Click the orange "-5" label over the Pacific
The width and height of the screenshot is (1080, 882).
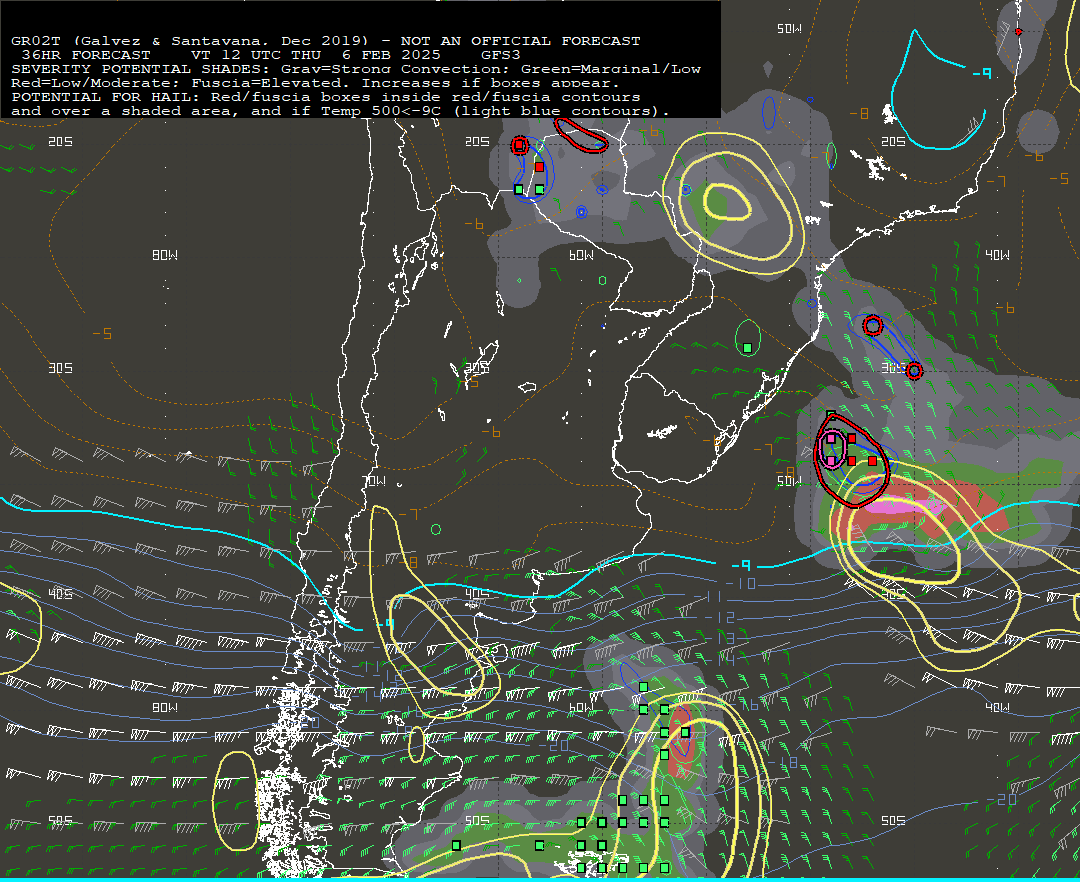tap(102, 333)
